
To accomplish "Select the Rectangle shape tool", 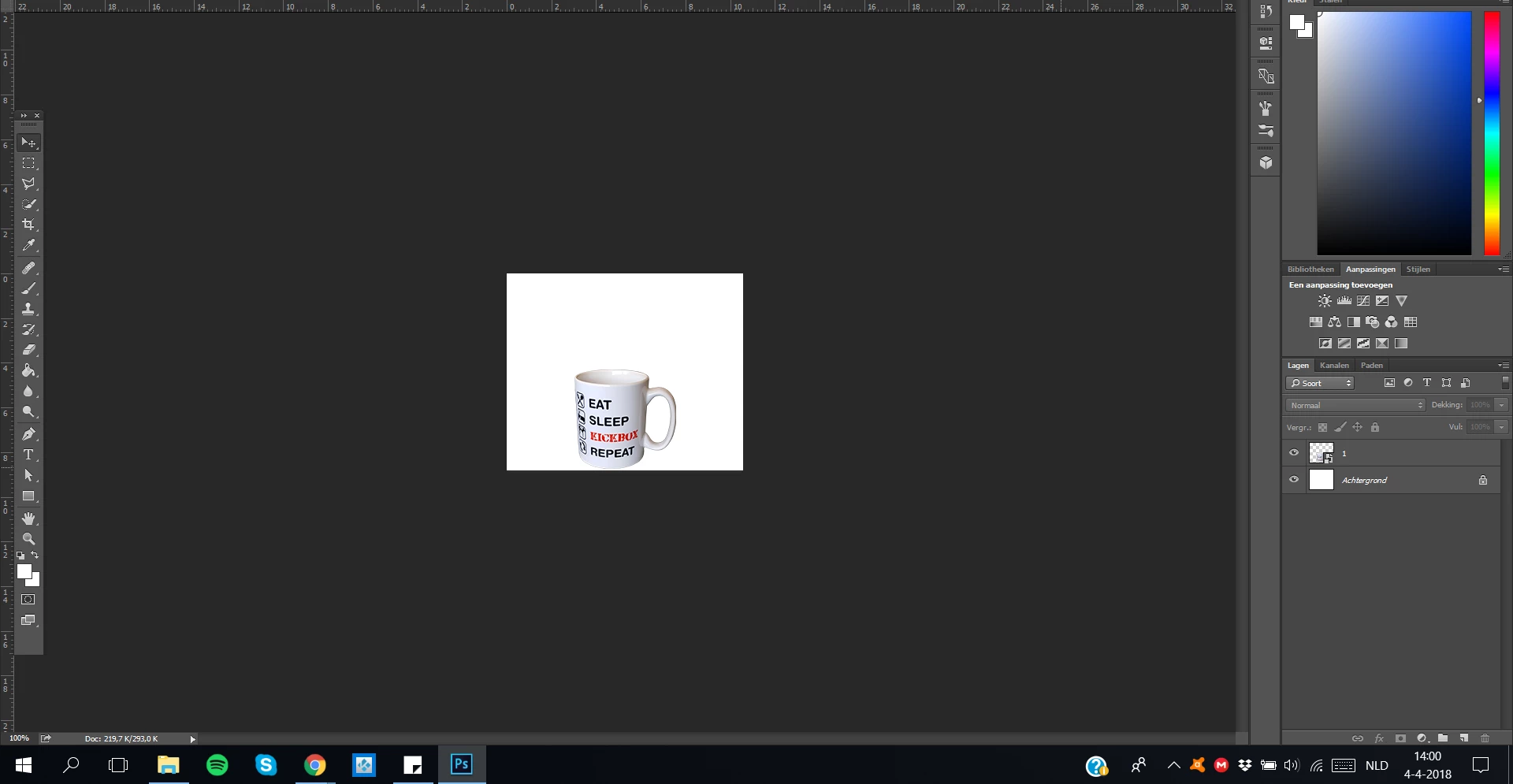I will pos(28,496).
